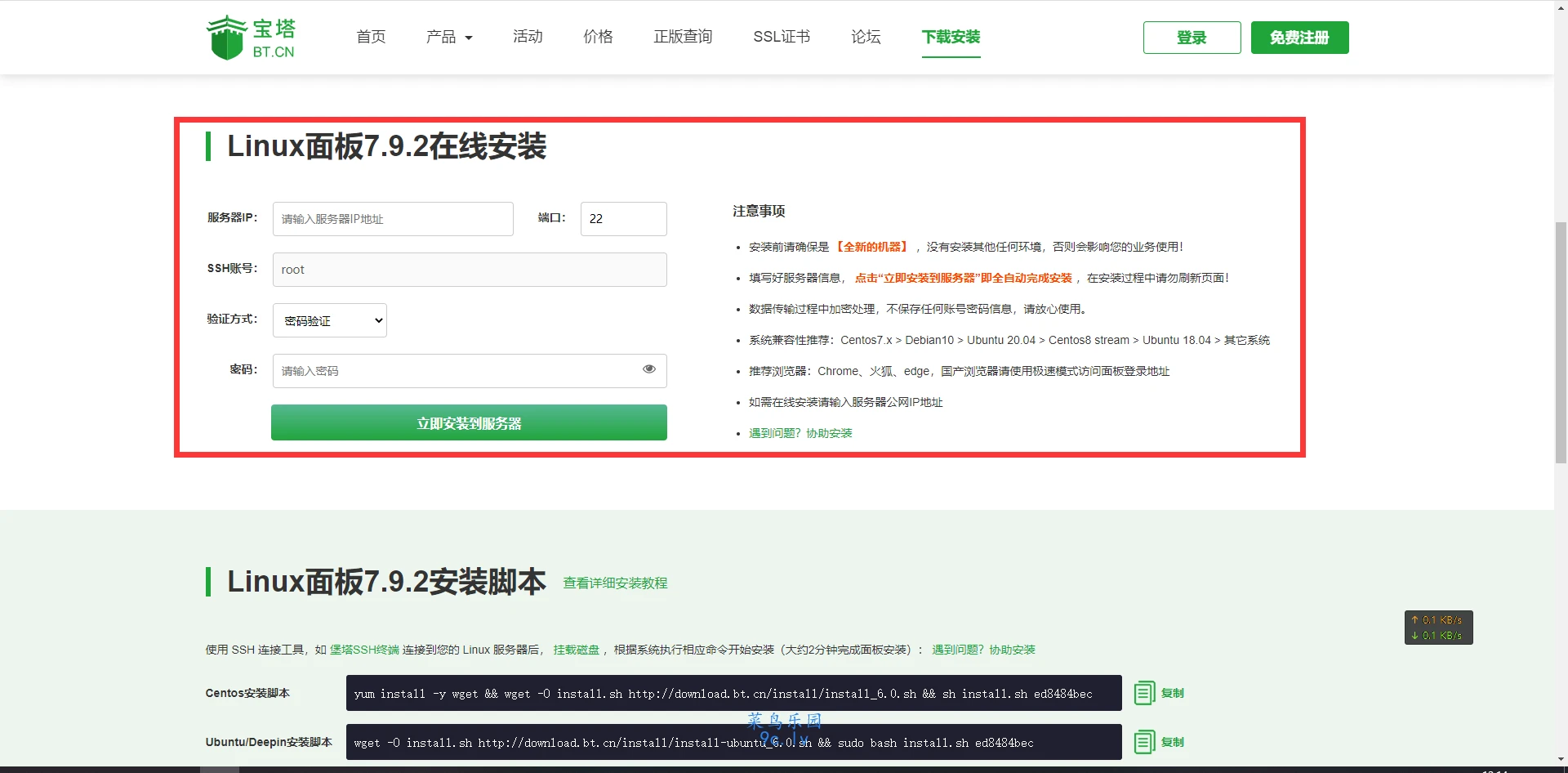Click the BT.CN castle logo
Screen dimensions: 1568x773
[251, 38]
